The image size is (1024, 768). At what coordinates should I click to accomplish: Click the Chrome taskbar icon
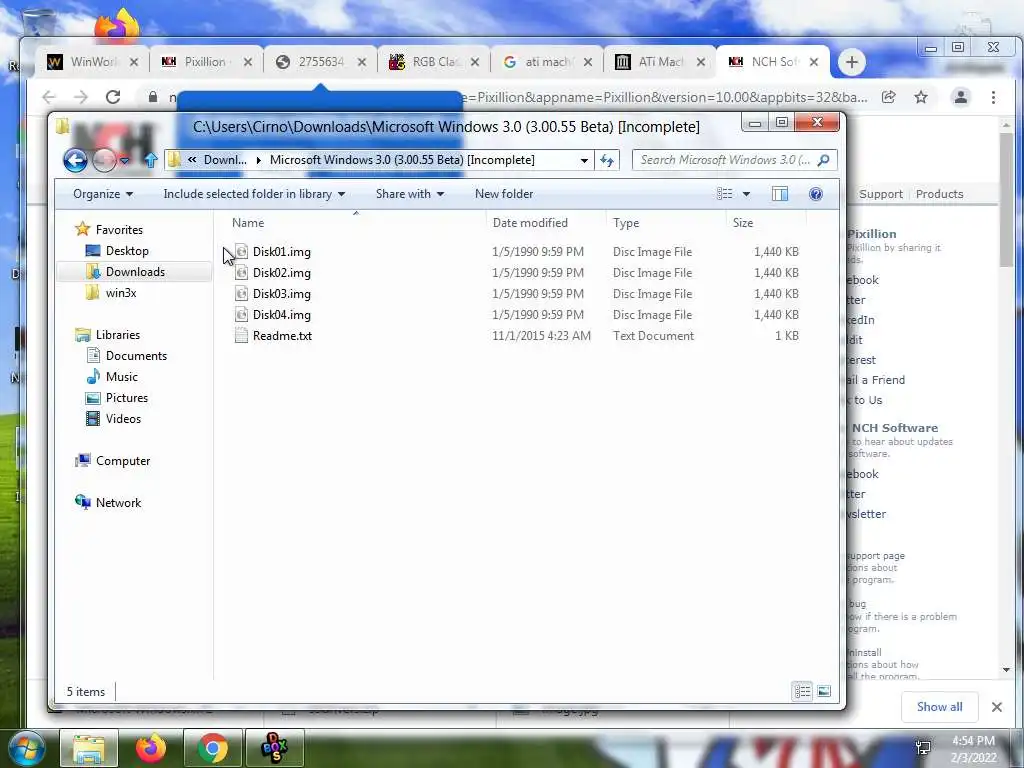[212, 748]
